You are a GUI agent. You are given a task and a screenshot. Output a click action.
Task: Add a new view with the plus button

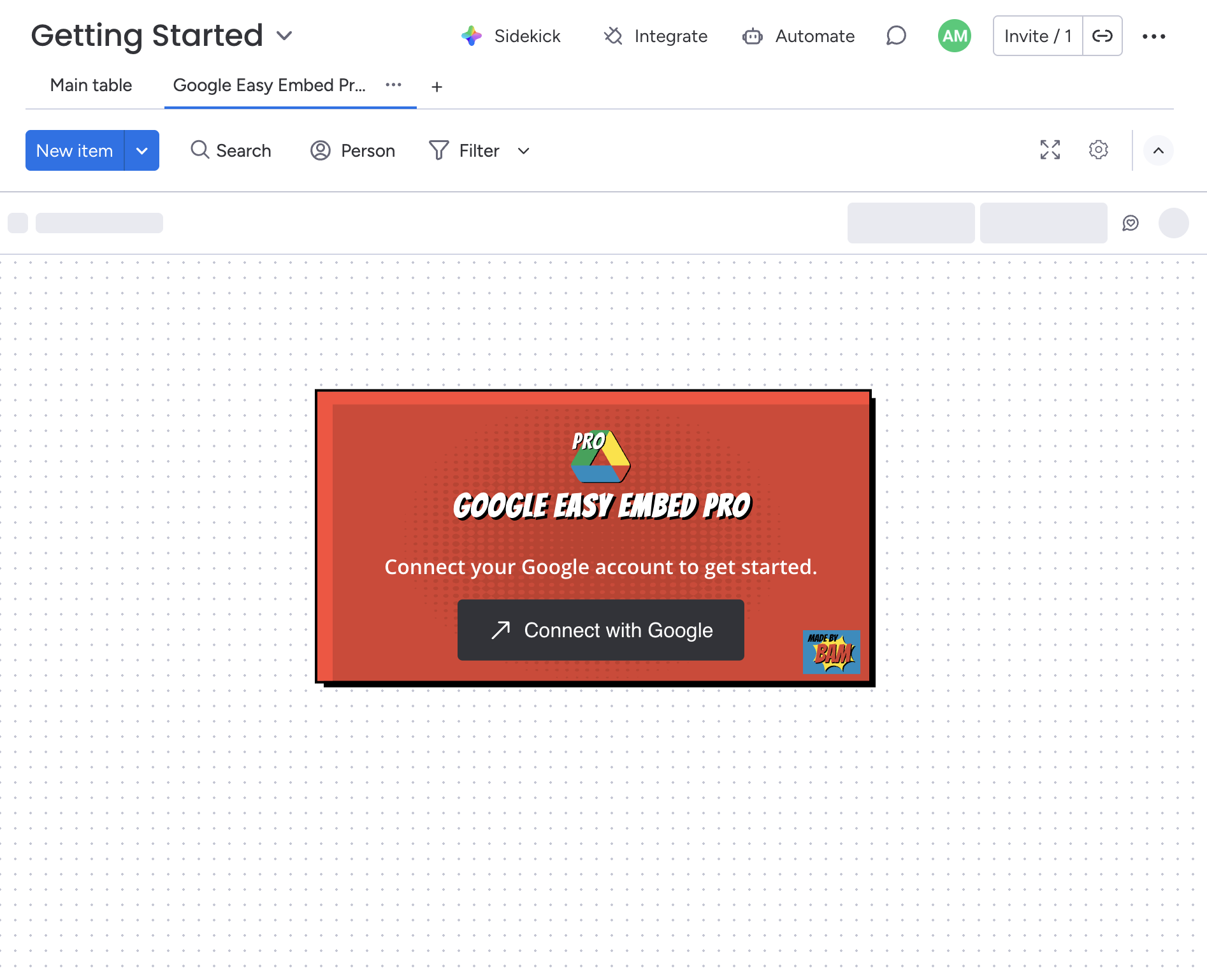(437, 86)
